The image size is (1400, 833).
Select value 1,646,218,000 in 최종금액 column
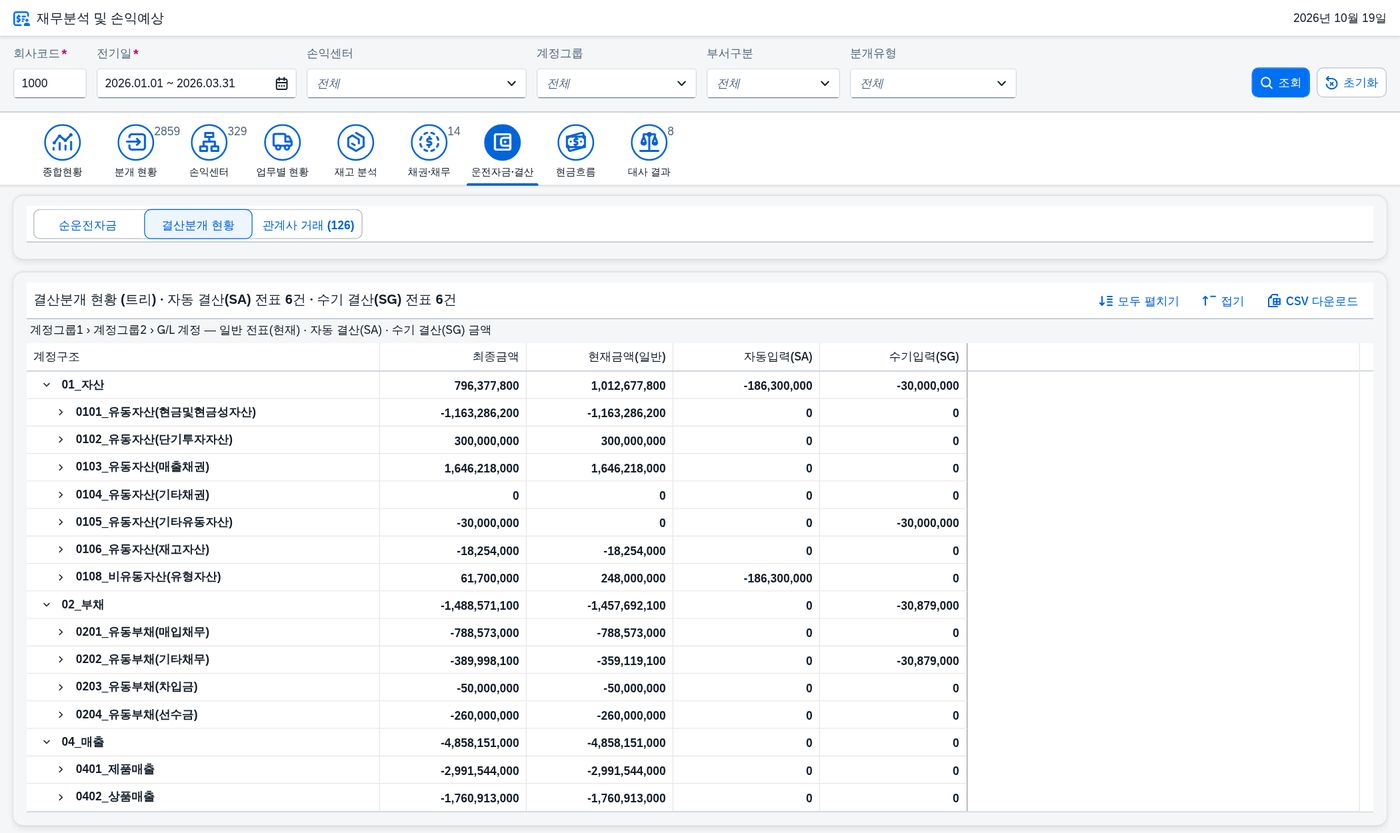480,468
